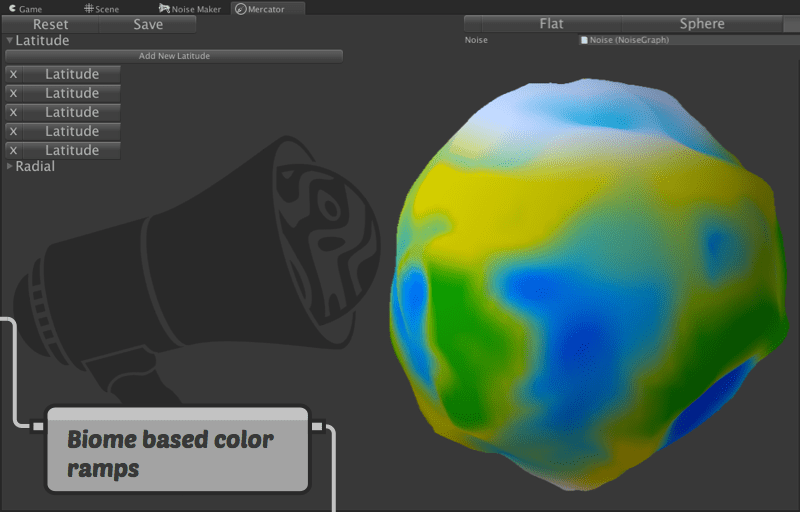Switch the preview to Flat mode
Image resolution: width=800 pixels, height=512 pixels.
click(x=551, y=24)
